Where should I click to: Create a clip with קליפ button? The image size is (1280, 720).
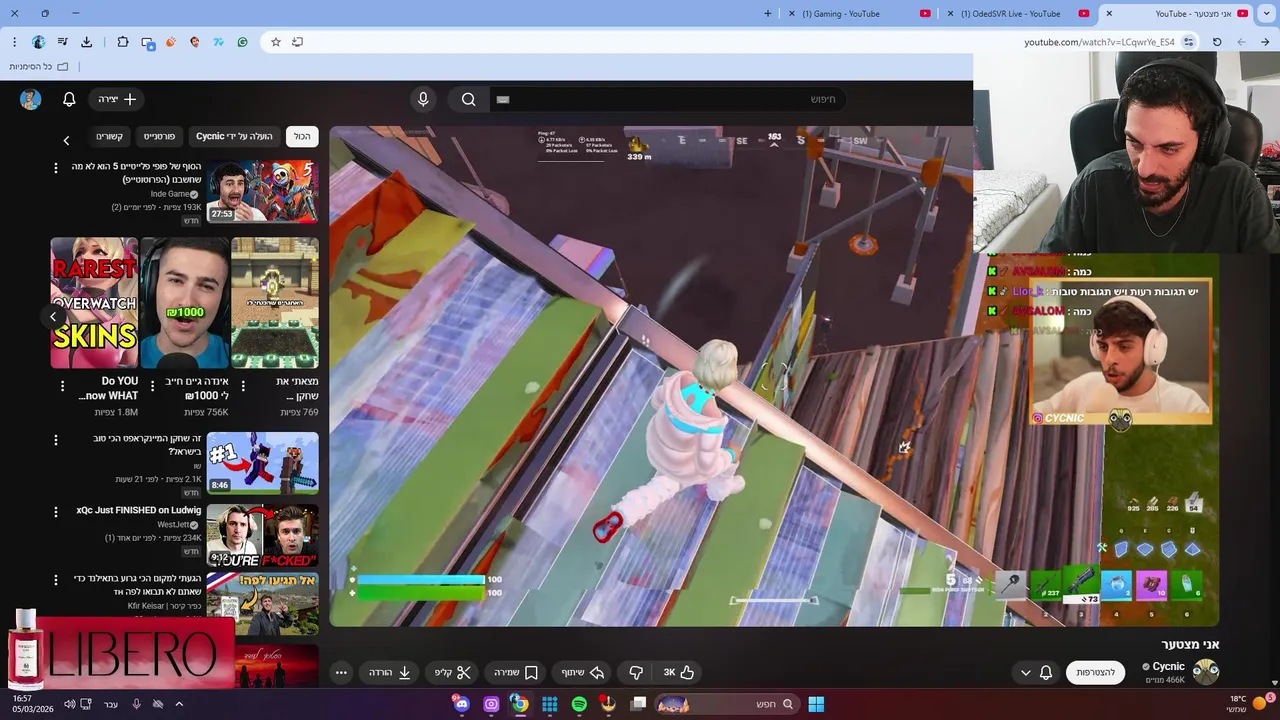click(x=453, y=673)
